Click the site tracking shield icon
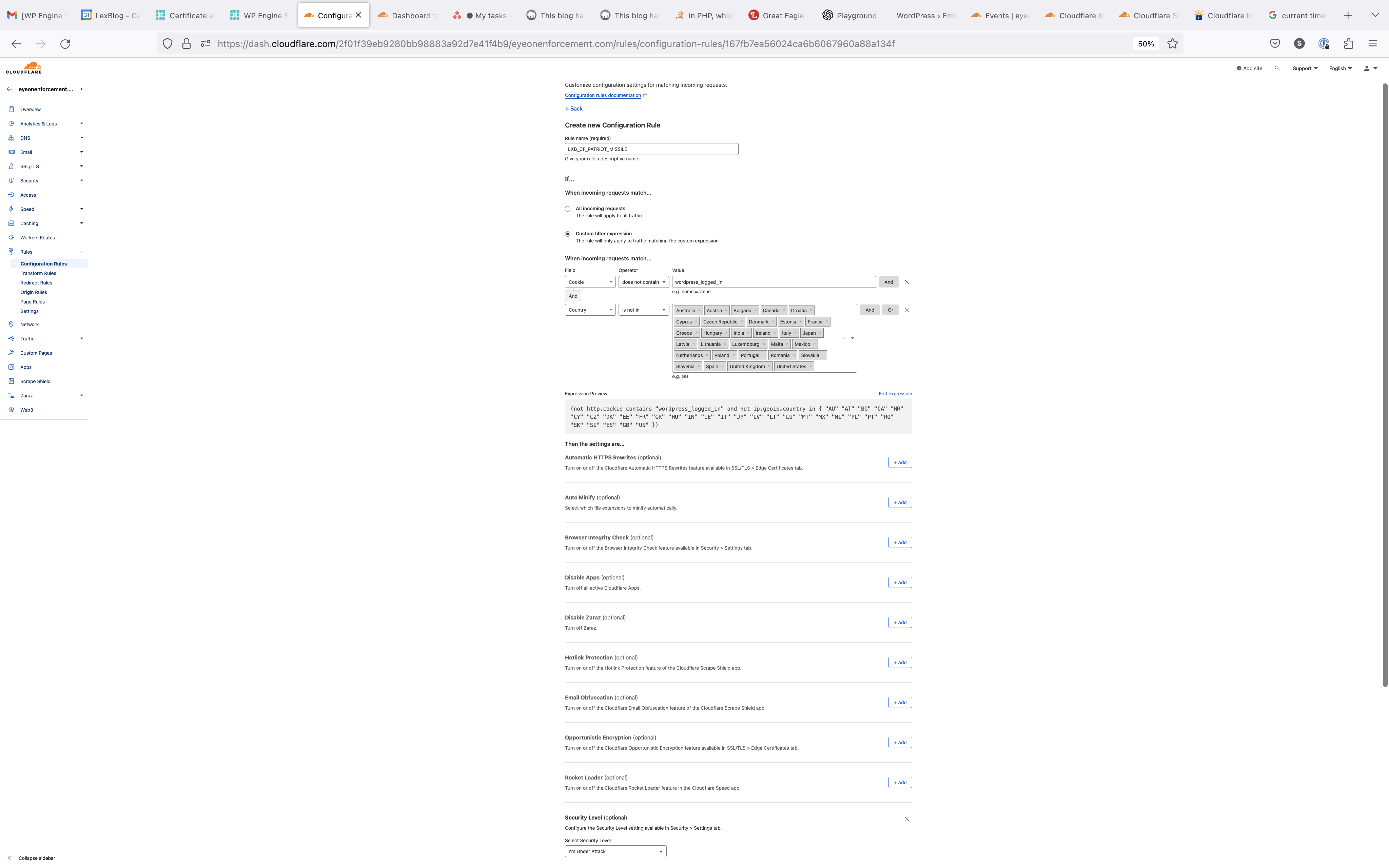The width and height of the screenshot is (1389, 868). tap(168, 44)
